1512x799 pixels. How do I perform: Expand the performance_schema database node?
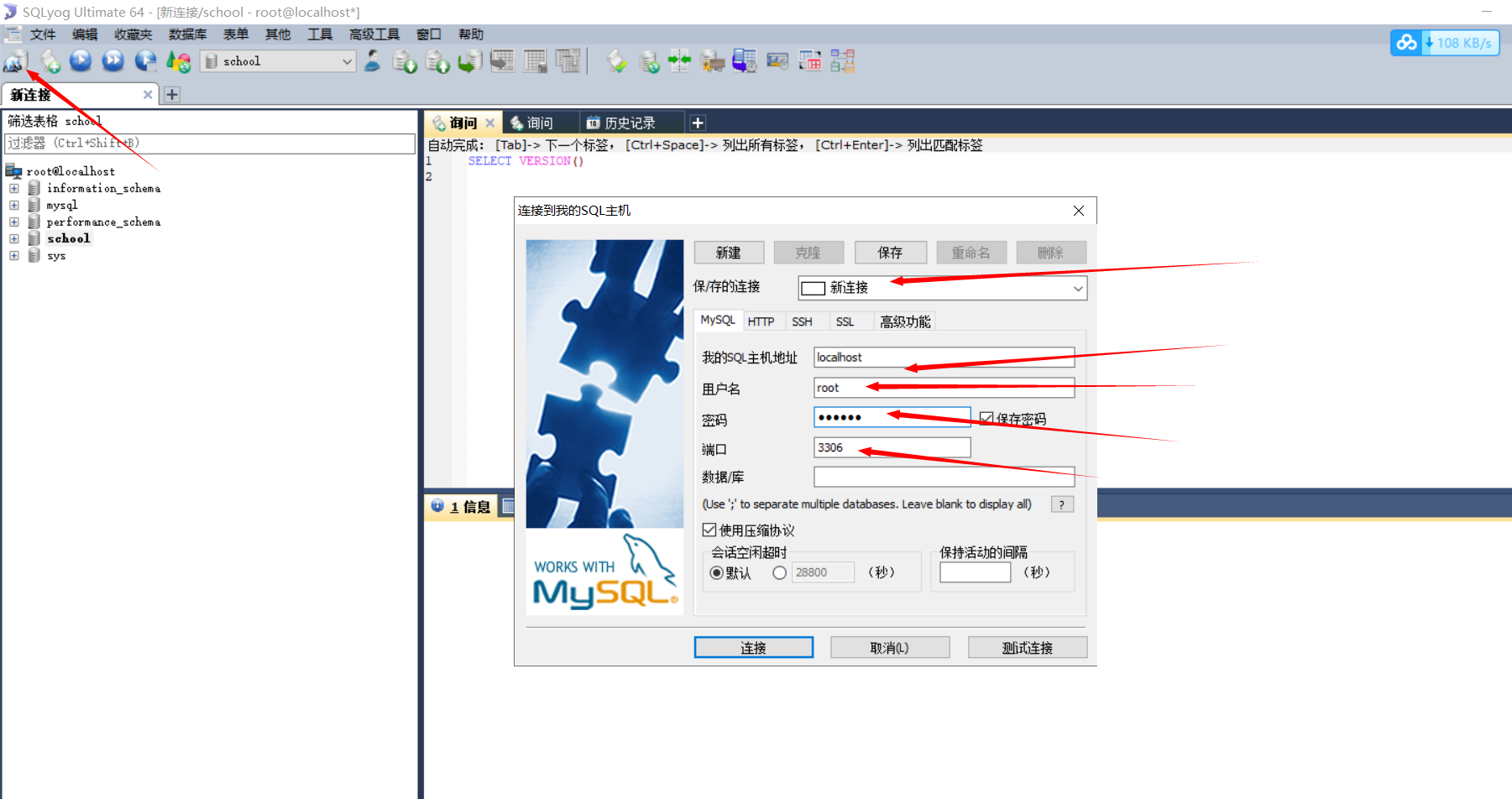[x=14, y=222]
